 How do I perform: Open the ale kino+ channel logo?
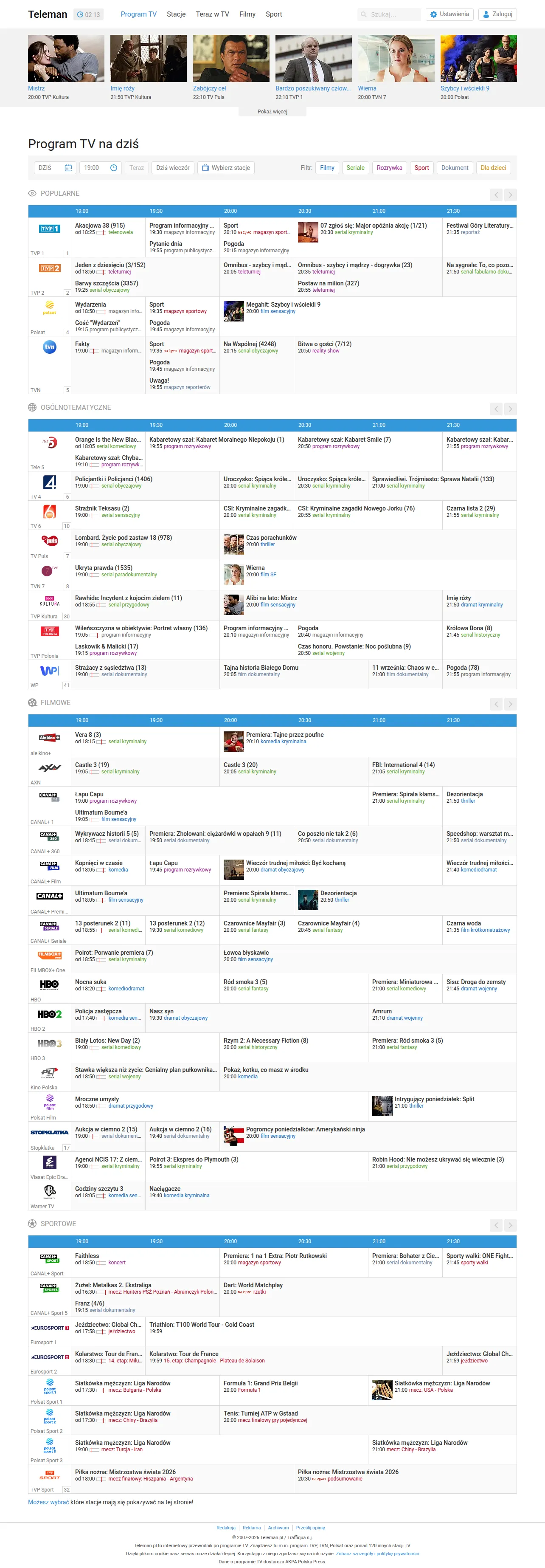coord(49,738)
